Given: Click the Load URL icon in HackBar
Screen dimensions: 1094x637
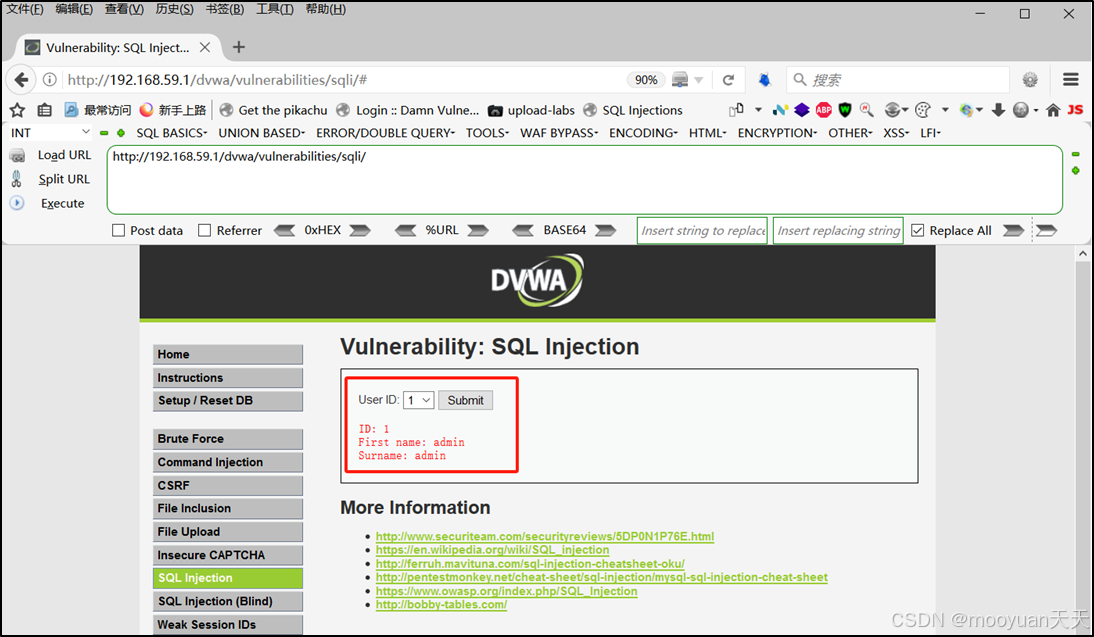Looking at the screenshot, I should click(x=17, y=156).
